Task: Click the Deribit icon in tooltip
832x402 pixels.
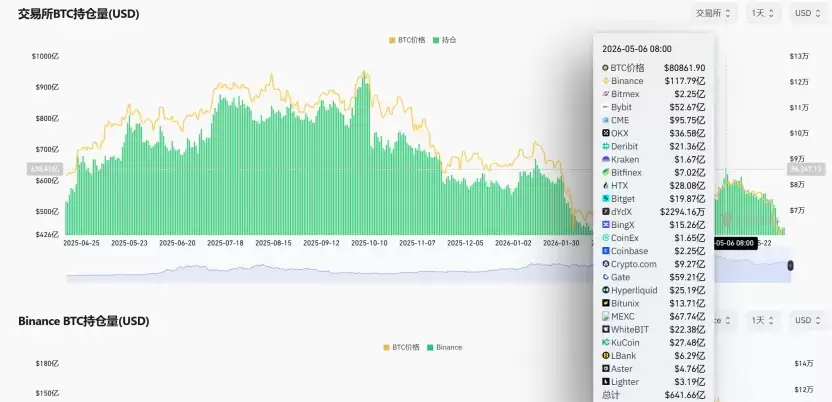Action: pos(605,146)
